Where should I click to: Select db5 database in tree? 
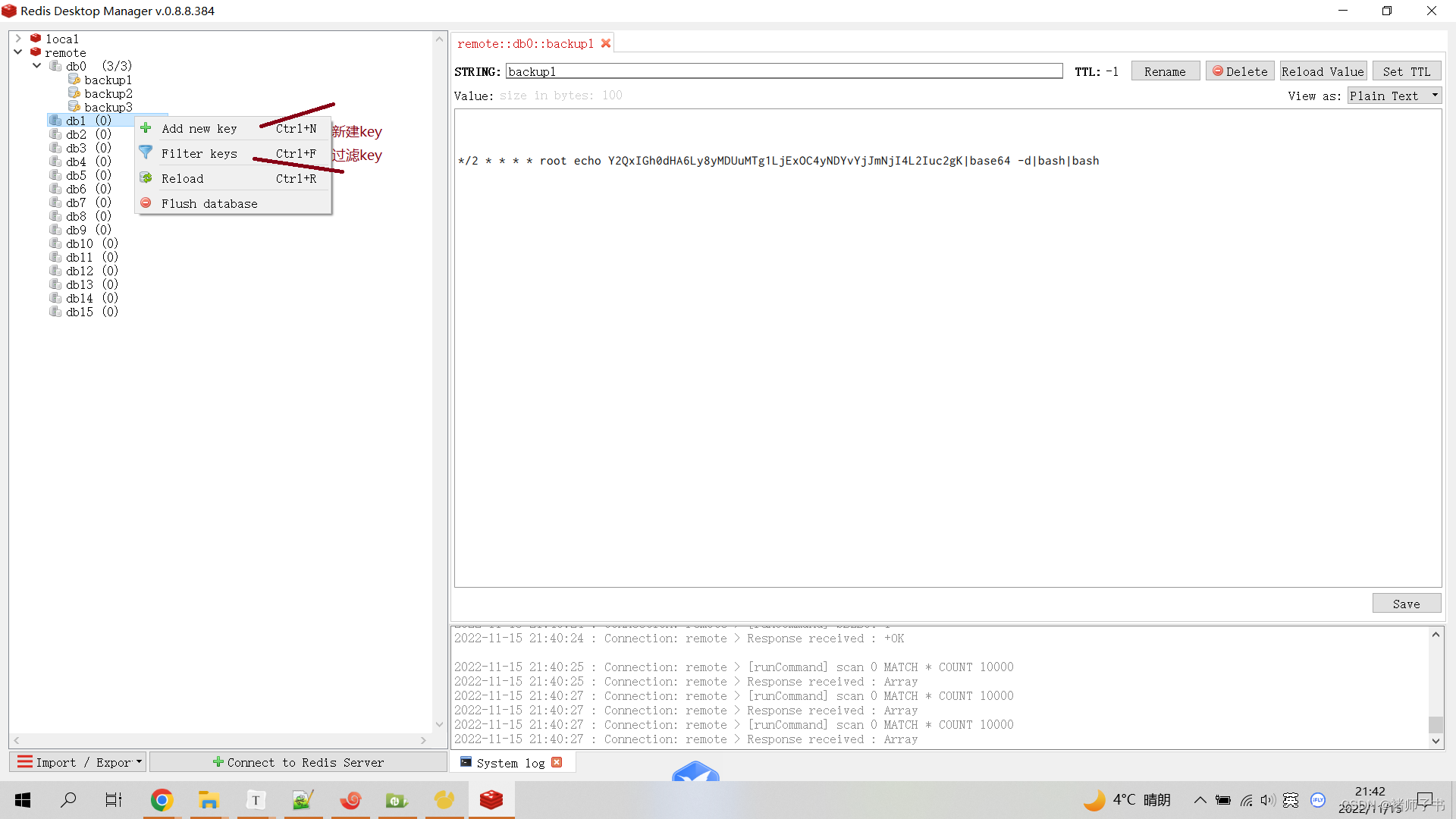(89, 175)
